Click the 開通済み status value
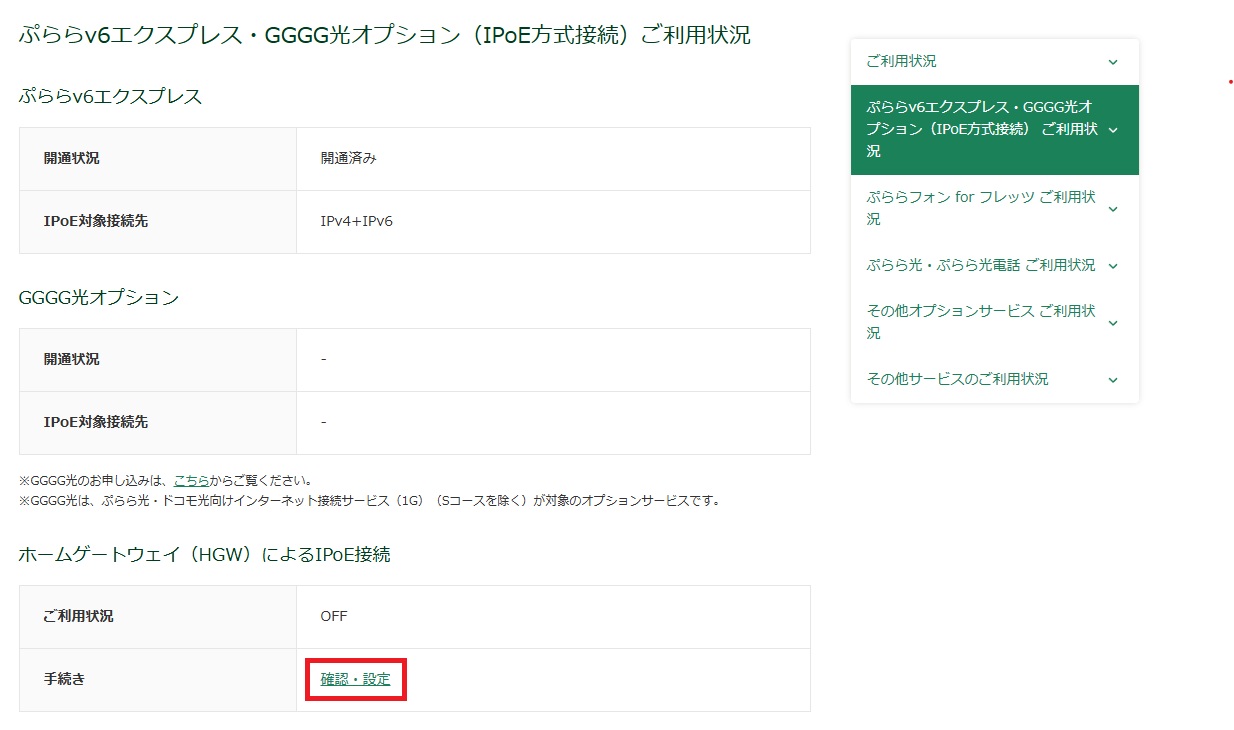Image resolution: width=1234 pixels, height=730 pixels. pos(348,158)
